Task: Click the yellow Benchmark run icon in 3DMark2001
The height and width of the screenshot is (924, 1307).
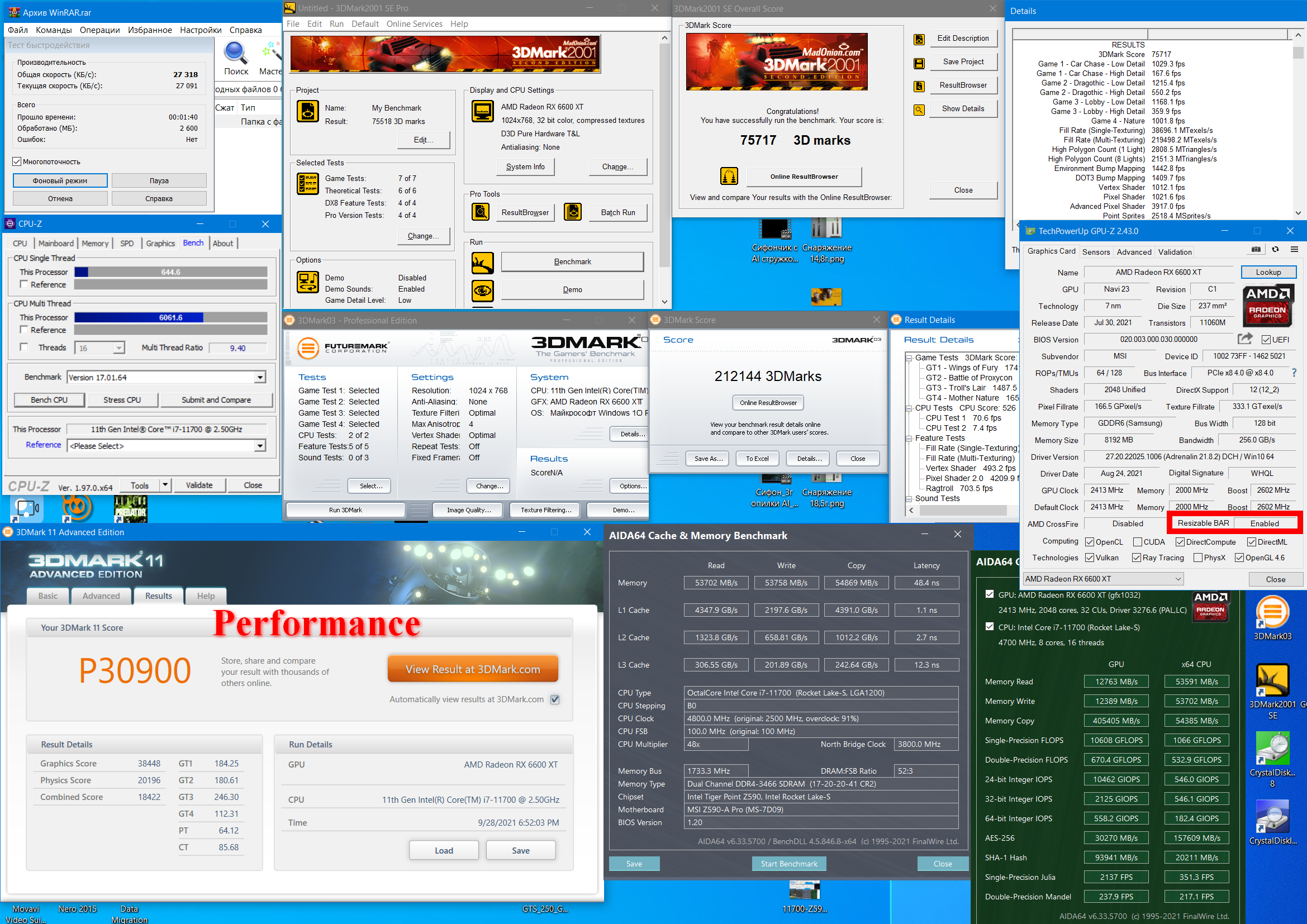Action: pyautogui.click(x=482, y=263)
